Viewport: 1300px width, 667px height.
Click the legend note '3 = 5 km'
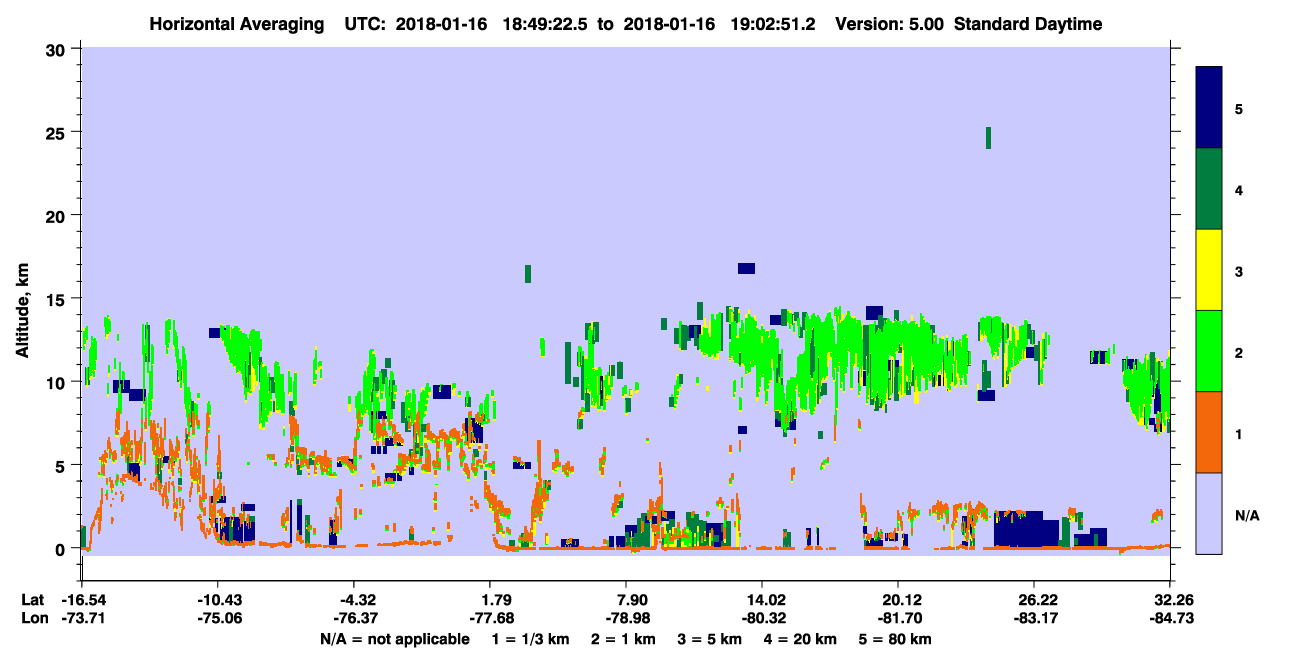pyautogui.click(x=709, y=639)
